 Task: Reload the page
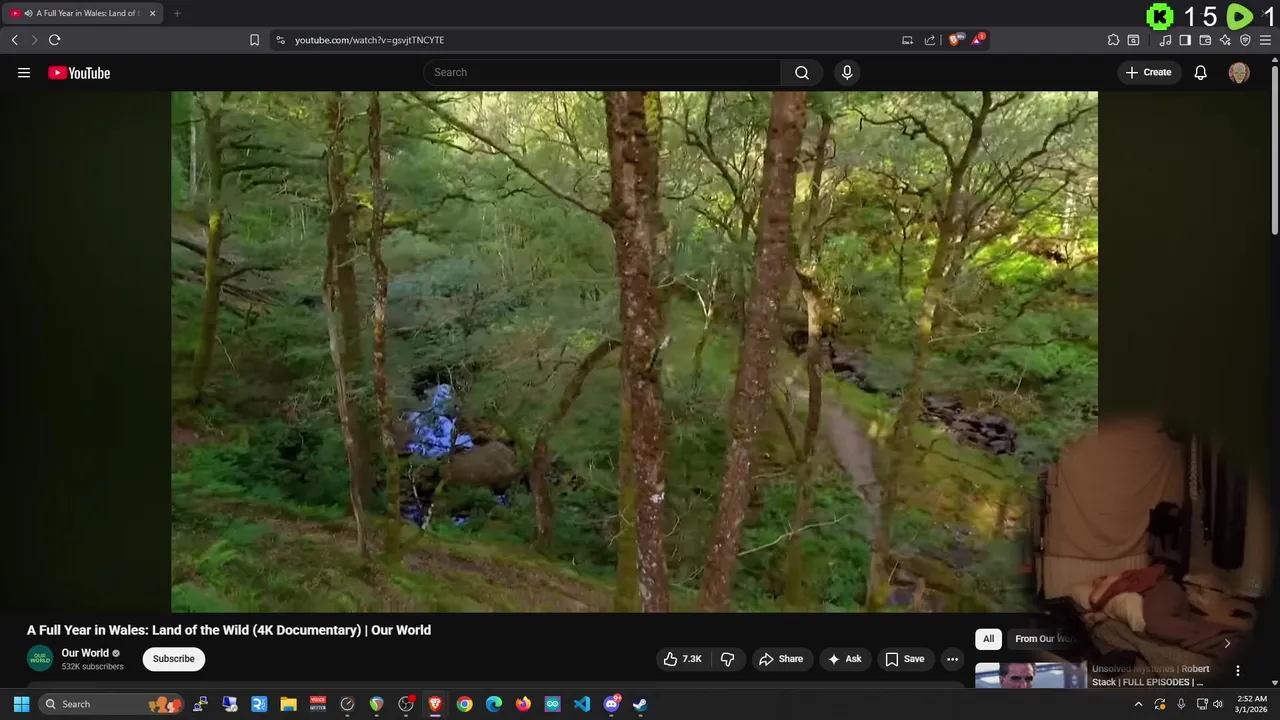pos(55,40)
